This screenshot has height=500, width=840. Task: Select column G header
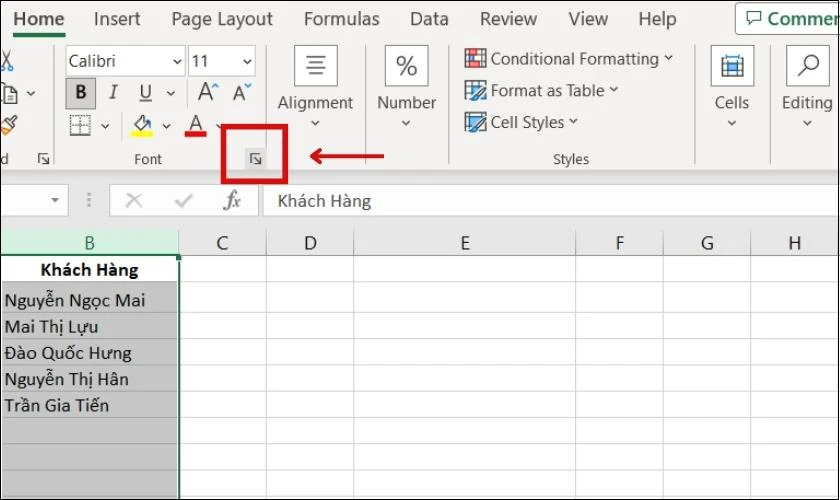707,243
